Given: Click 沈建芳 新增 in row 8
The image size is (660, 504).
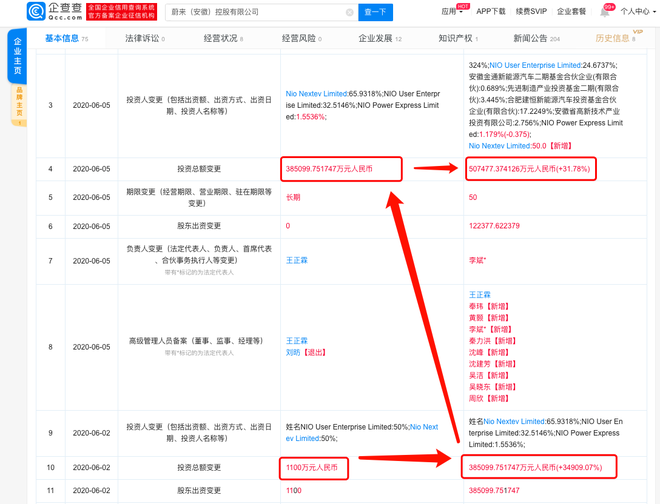Looking at the screenshot, I should pyautogui.click(x=492, y=364).
